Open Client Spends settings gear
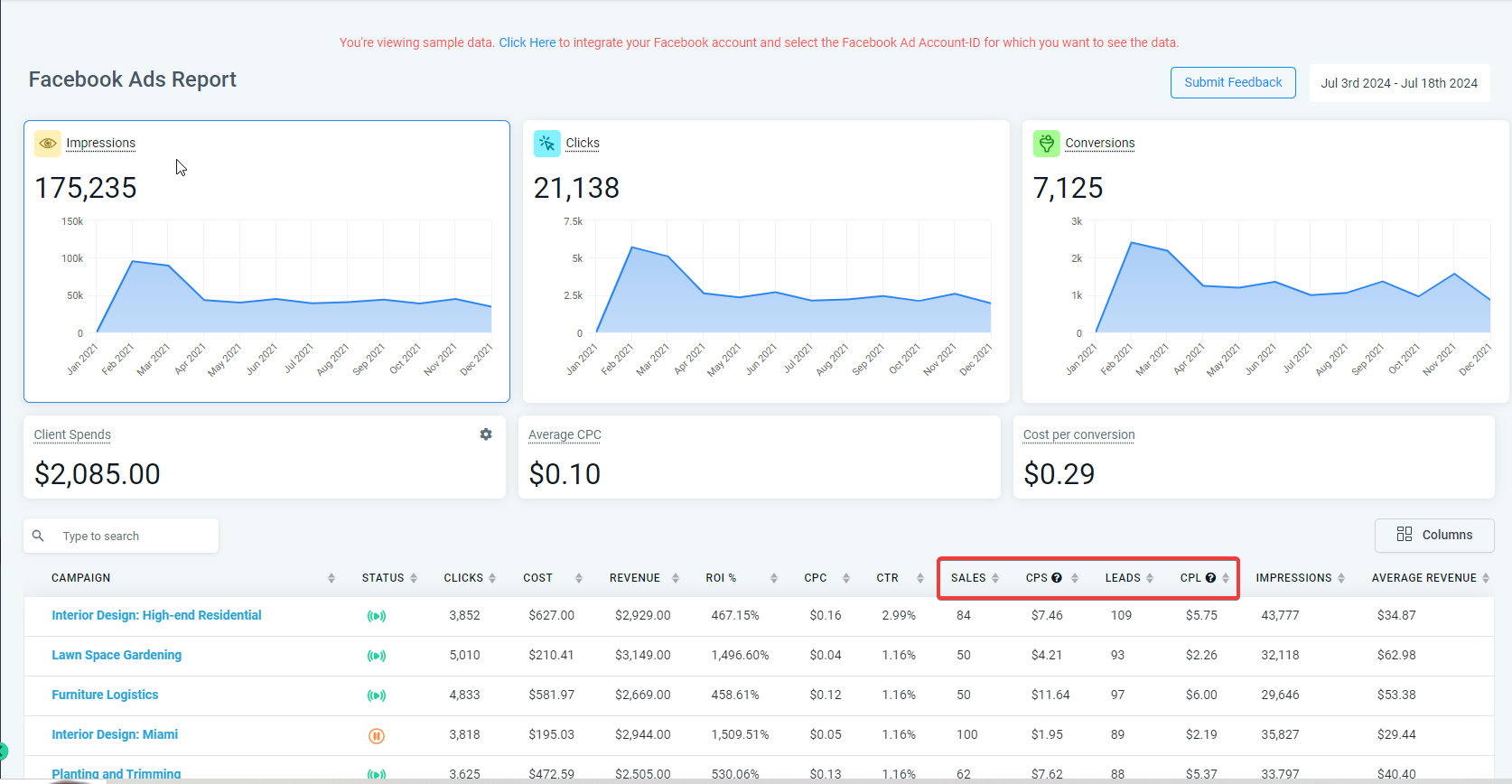 tap(486, 434)
